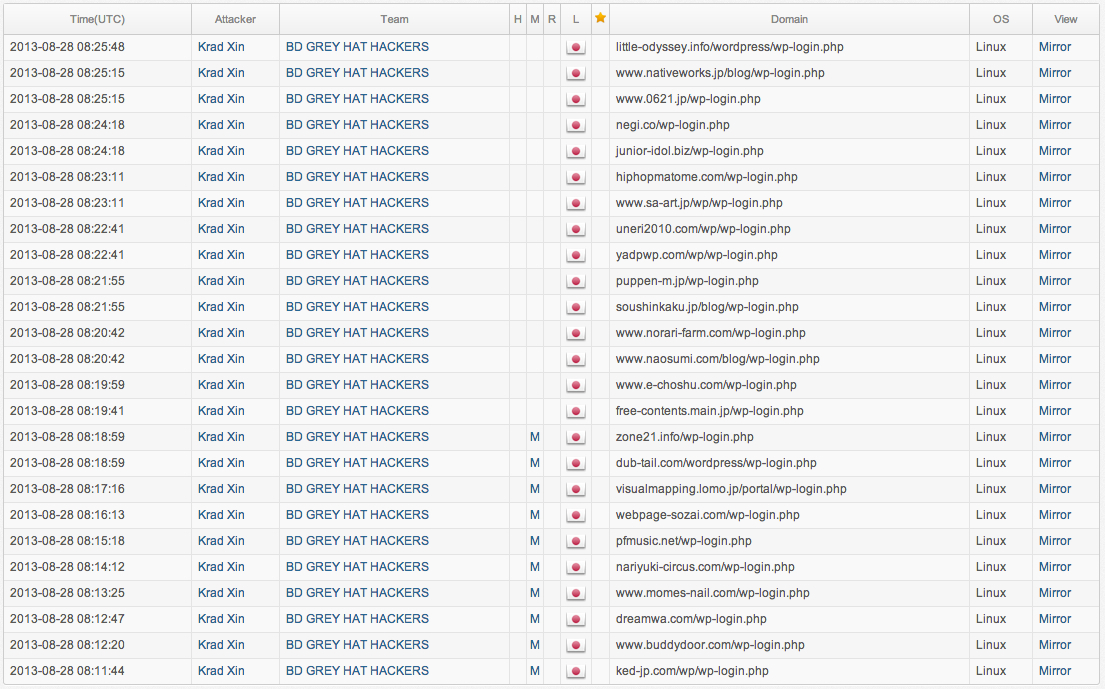Click the H column header

coord(518,19)
